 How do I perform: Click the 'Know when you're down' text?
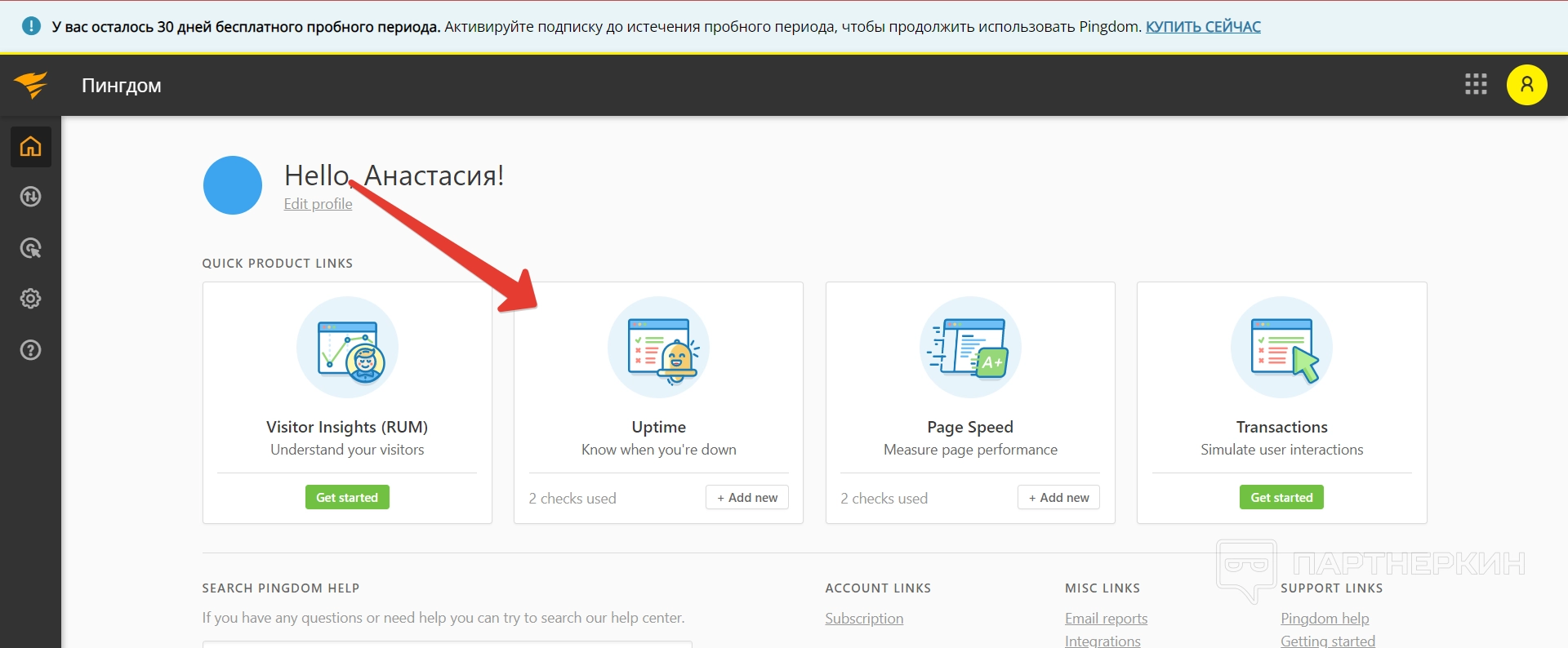point(658,450)
